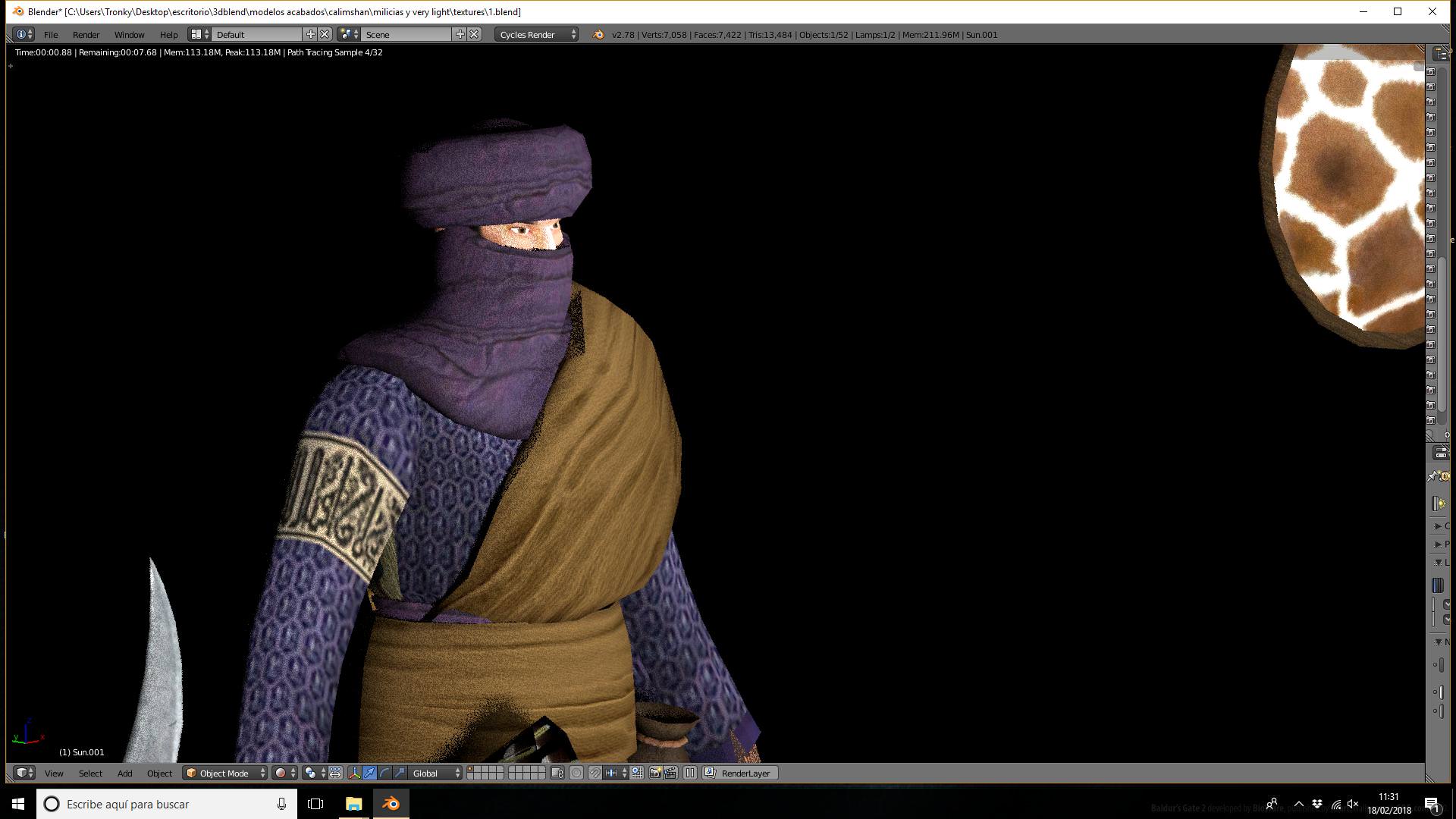
Task: Open the RenderLayer selector
Action: pyautogui.click(x=740, y=773)
